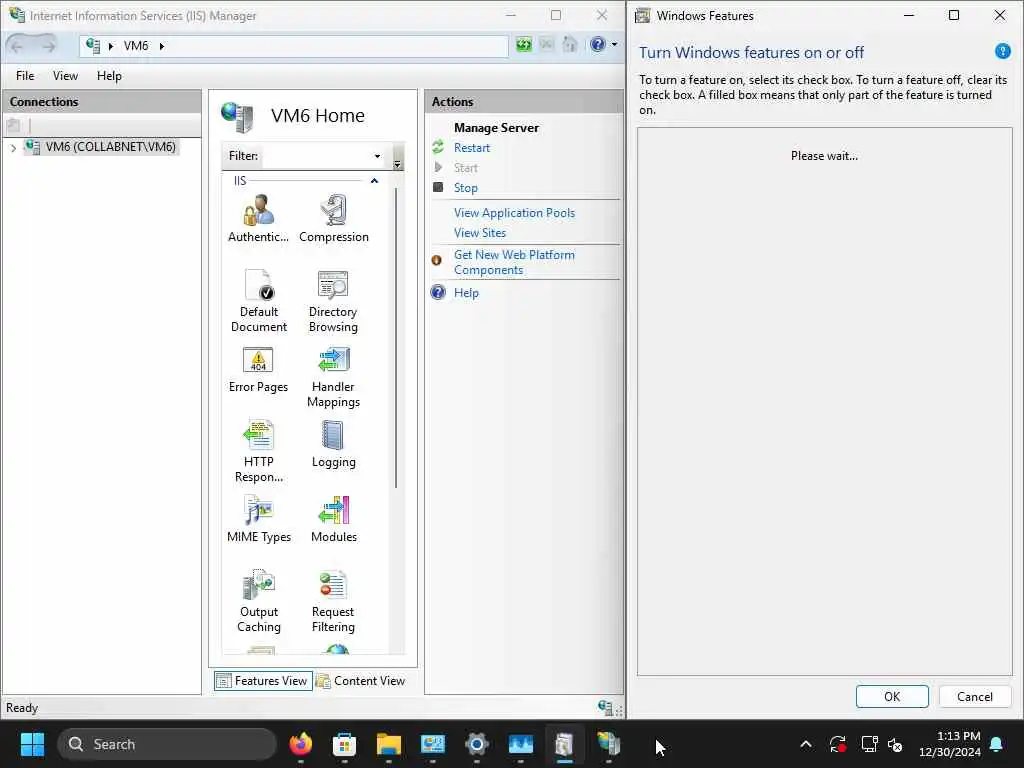Image resolution: width=1024 pixels, height=768 pixels.
Task: Open the Default Document feature
Action: pyautogui.click(x=259, y=301)
